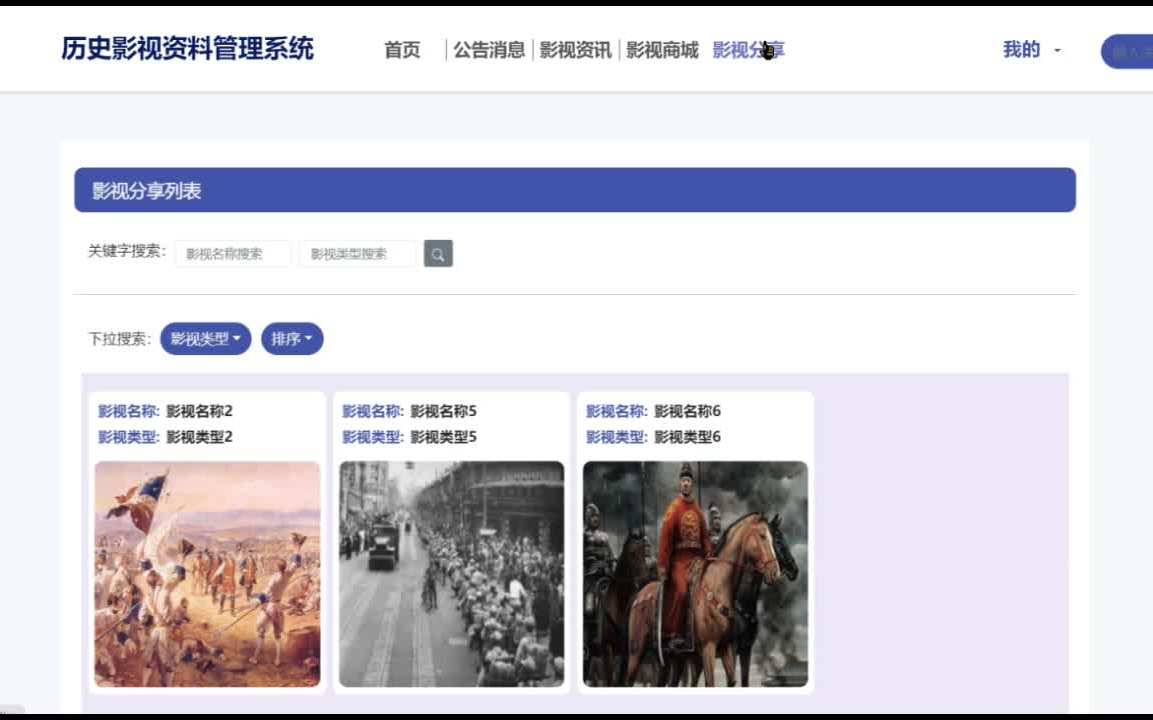Click the blue rounded button top right
The image size is (1153, 720).
click(1127, 50)
